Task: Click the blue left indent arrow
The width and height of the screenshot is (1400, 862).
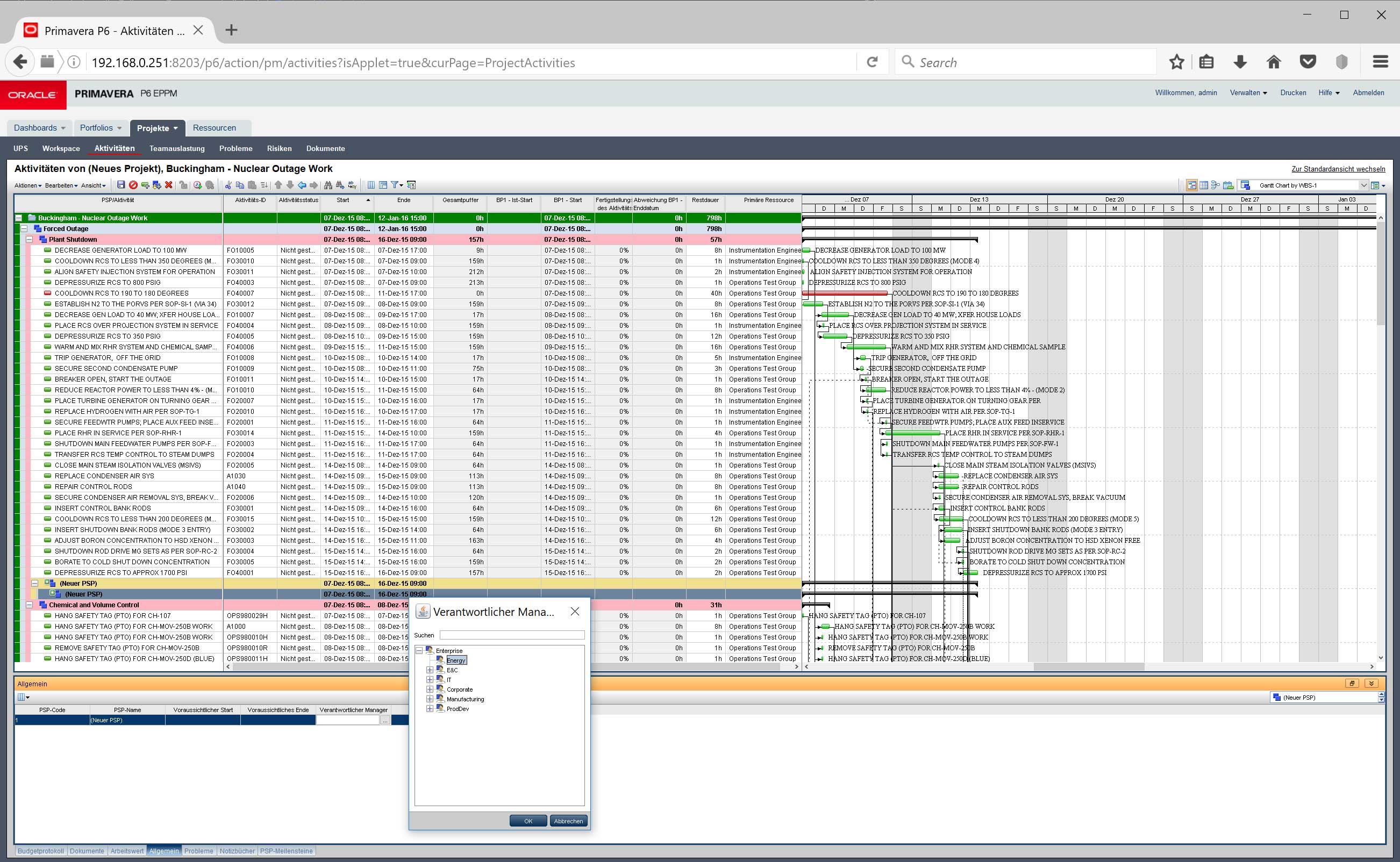Action: click(302, 185)
